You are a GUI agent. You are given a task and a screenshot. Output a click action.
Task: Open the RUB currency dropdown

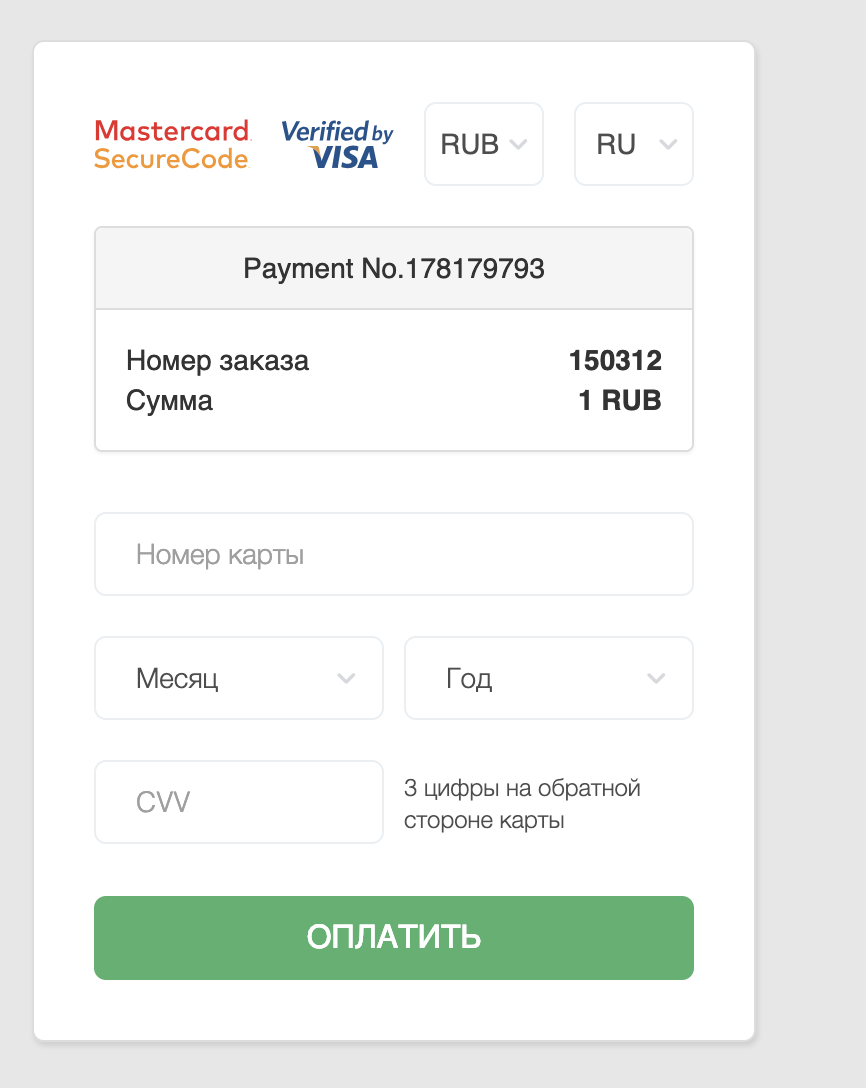pyautogui.click(x=484, y=144)
